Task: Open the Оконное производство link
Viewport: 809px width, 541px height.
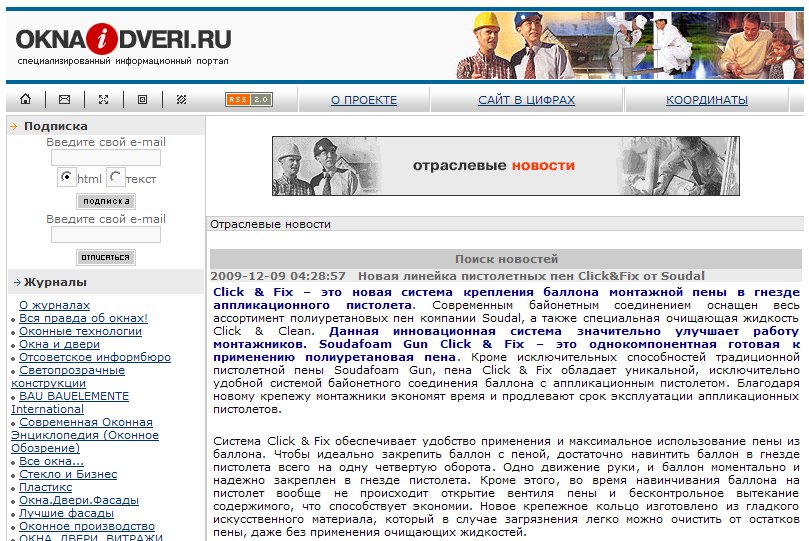Action: (x=87, y=526)
